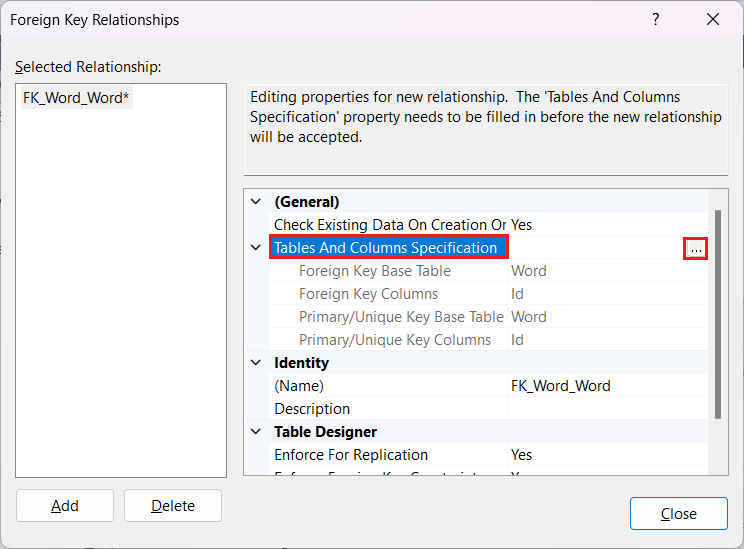Select the Enforce For Replication row
Image resolution: width=744 pixels, height=549 pixels.
click(488, 455)
